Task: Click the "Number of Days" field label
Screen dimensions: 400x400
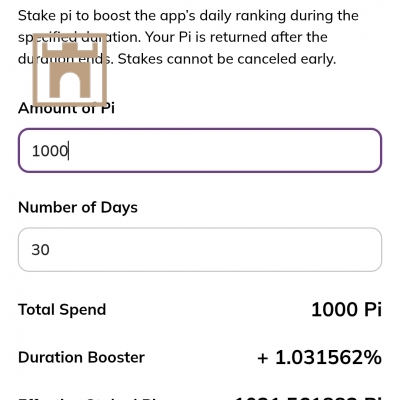Action: point(78,208)
